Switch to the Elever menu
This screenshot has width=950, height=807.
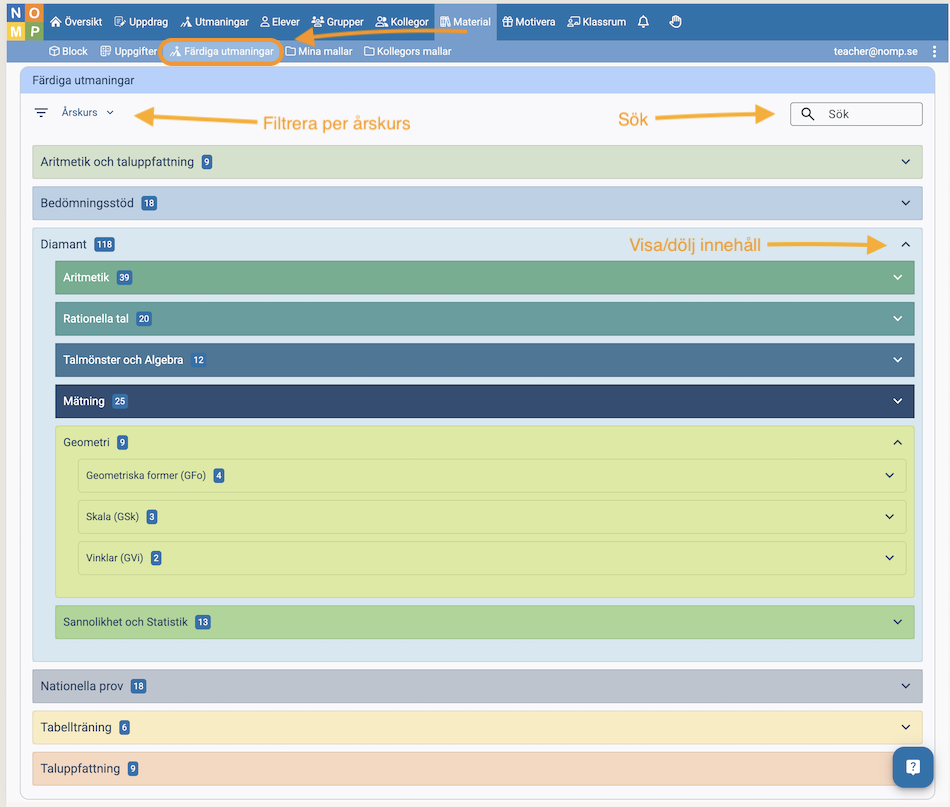point(279,22)
